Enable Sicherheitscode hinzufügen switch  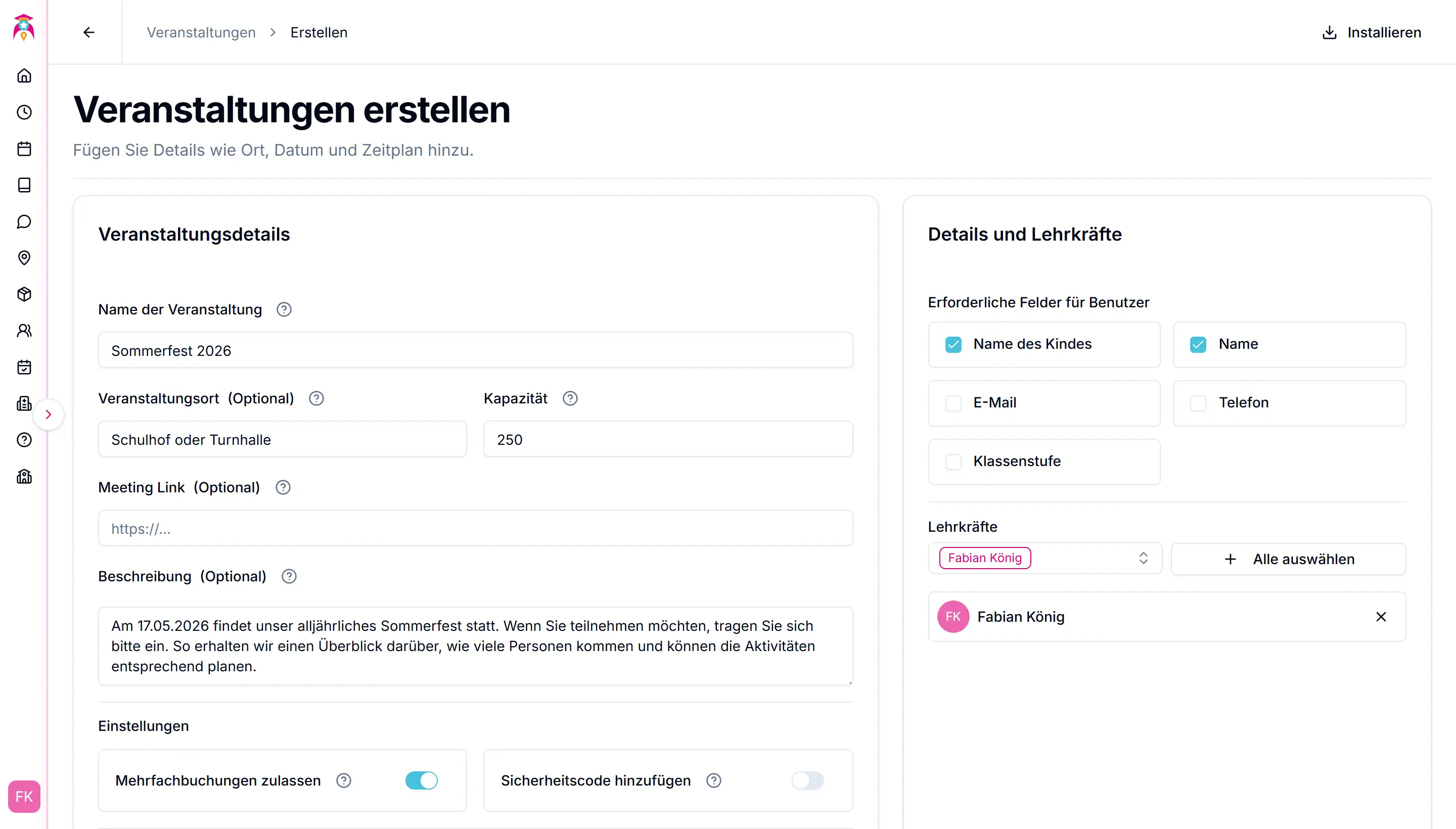coord(807,780)
